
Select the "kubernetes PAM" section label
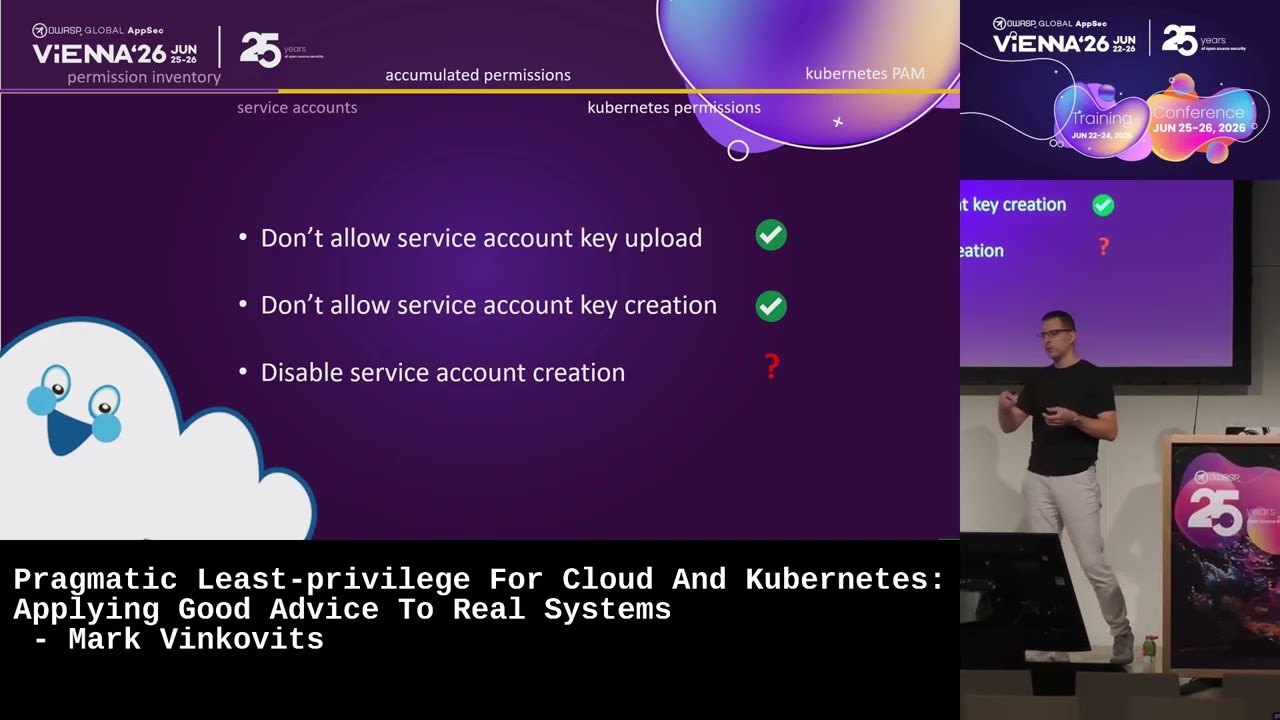pyautogui.click(x=865, y=73)
